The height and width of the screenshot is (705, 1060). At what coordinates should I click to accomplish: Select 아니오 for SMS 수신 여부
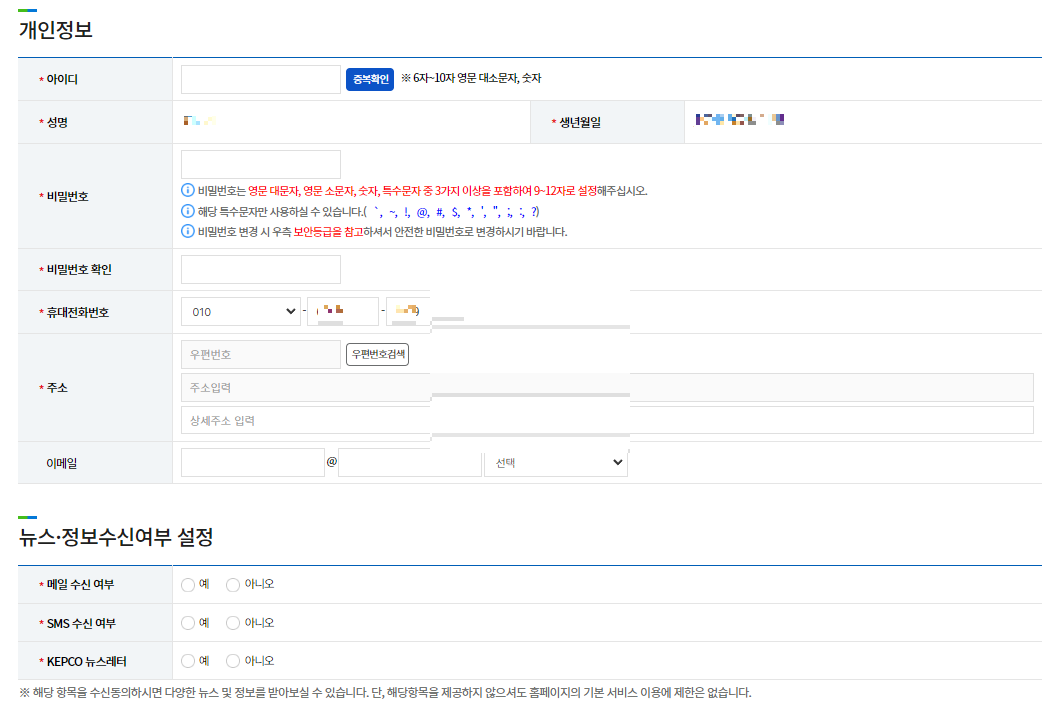click(231, 622)
